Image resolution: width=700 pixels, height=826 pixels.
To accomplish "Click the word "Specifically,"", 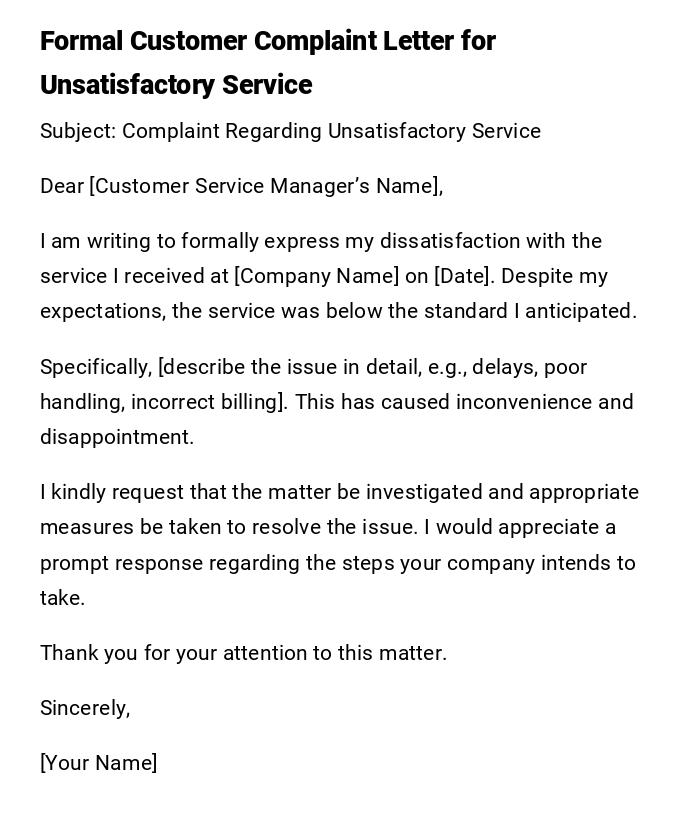I will 96,367.
